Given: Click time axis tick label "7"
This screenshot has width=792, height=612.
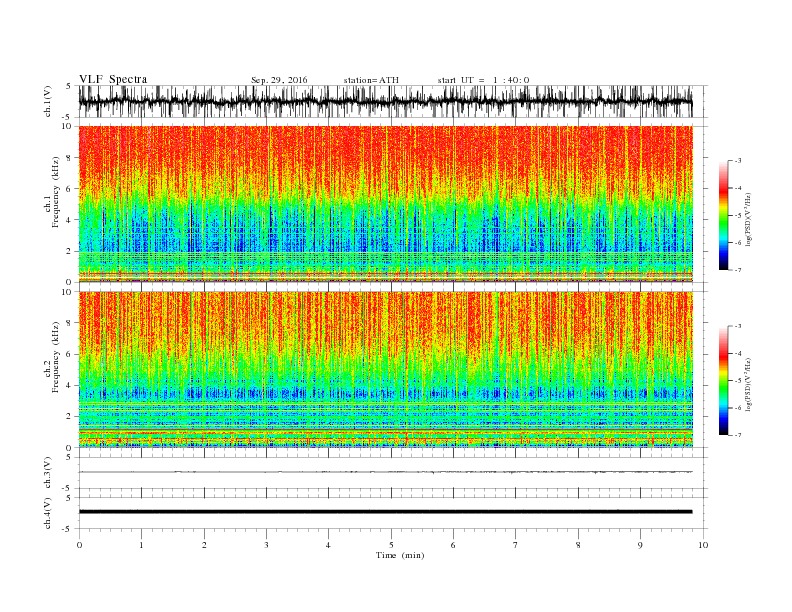Looking at the screenshot, I should (516, 545).
